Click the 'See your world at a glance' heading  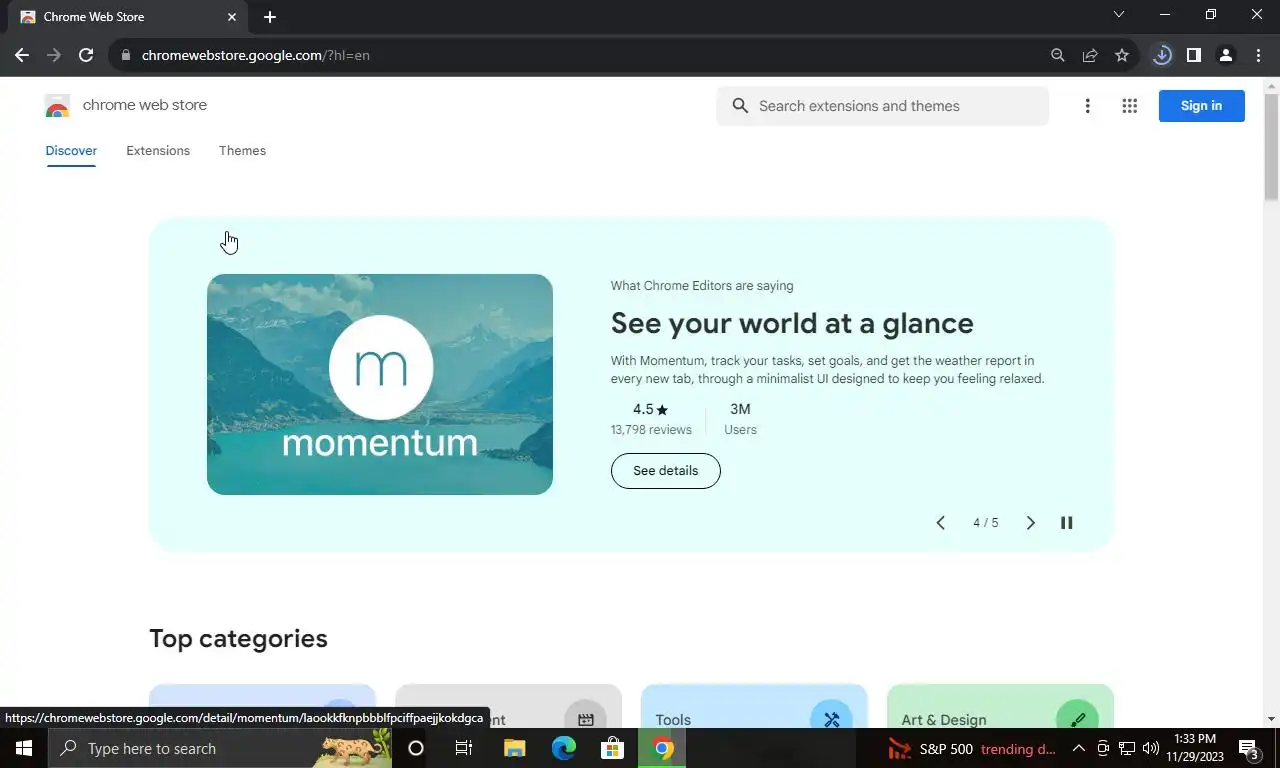click(x=792, y=323)
